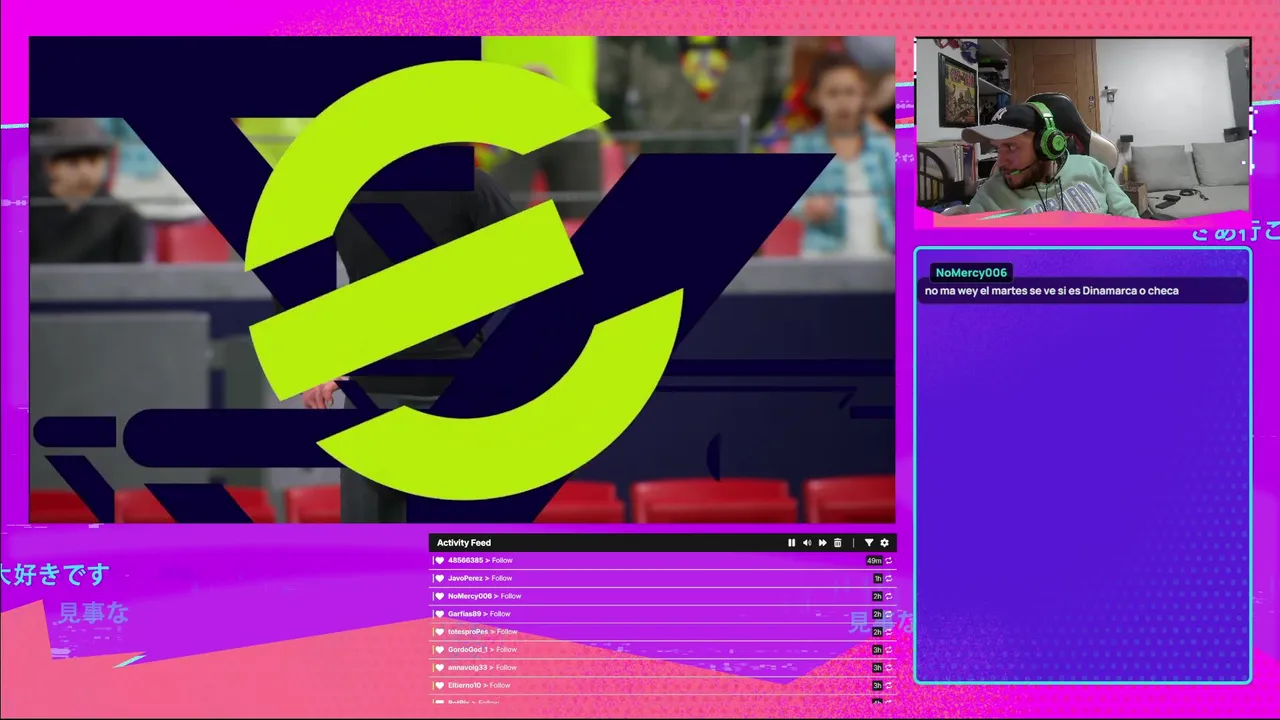Replay the NoMercy006 follow alert

[888, 597]
